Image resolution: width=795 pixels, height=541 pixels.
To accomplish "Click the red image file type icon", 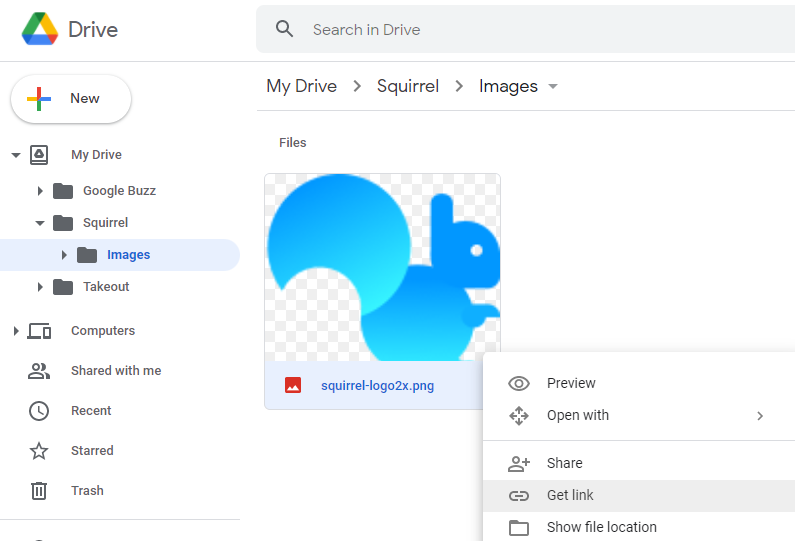I will (x=293, y=385).
